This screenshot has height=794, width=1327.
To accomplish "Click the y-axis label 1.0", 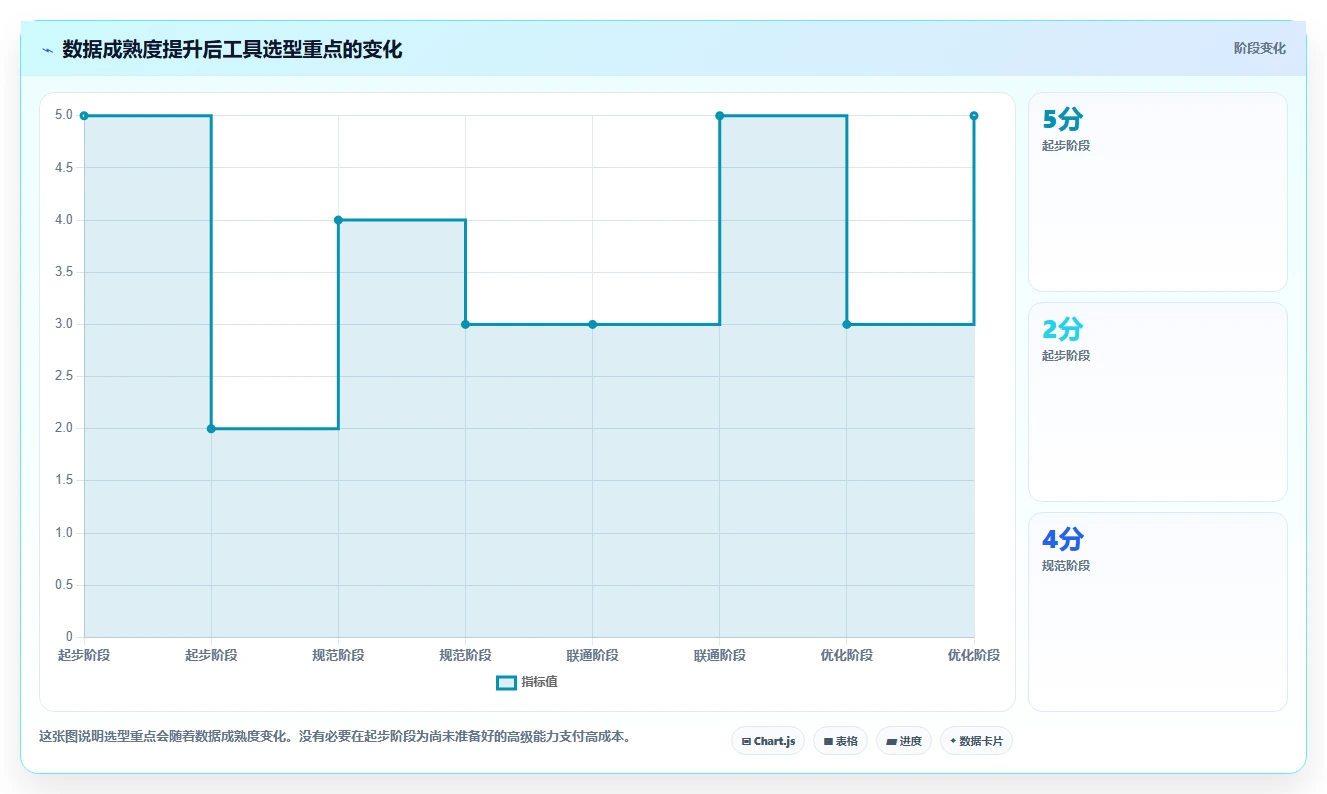I will 64,533.
